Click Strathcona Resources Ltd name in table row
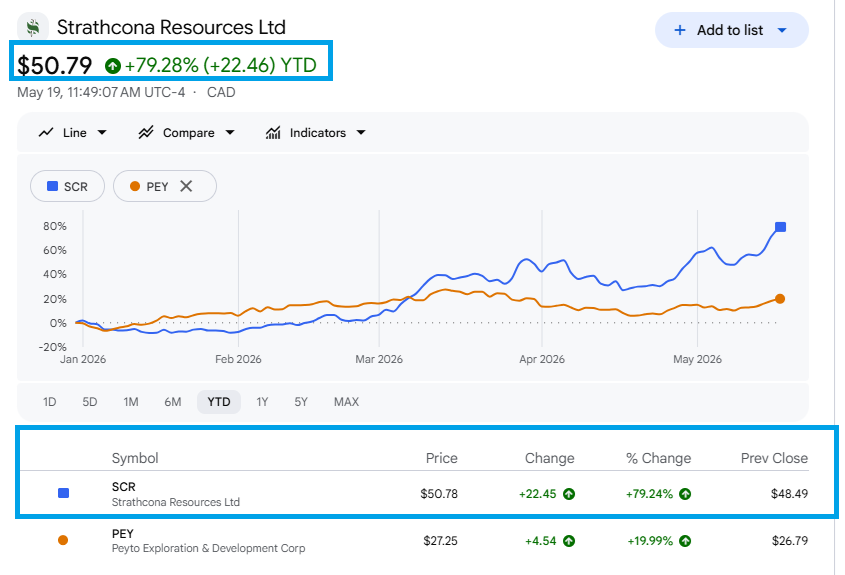The image size is (845, 575). click(x=176, y=502)
